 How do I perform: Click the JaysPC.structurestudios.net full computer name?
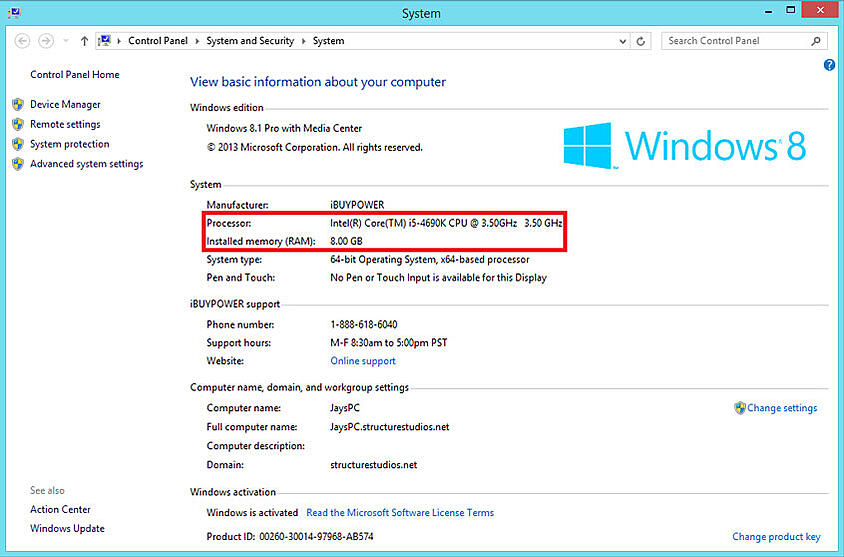coord(390,427)
